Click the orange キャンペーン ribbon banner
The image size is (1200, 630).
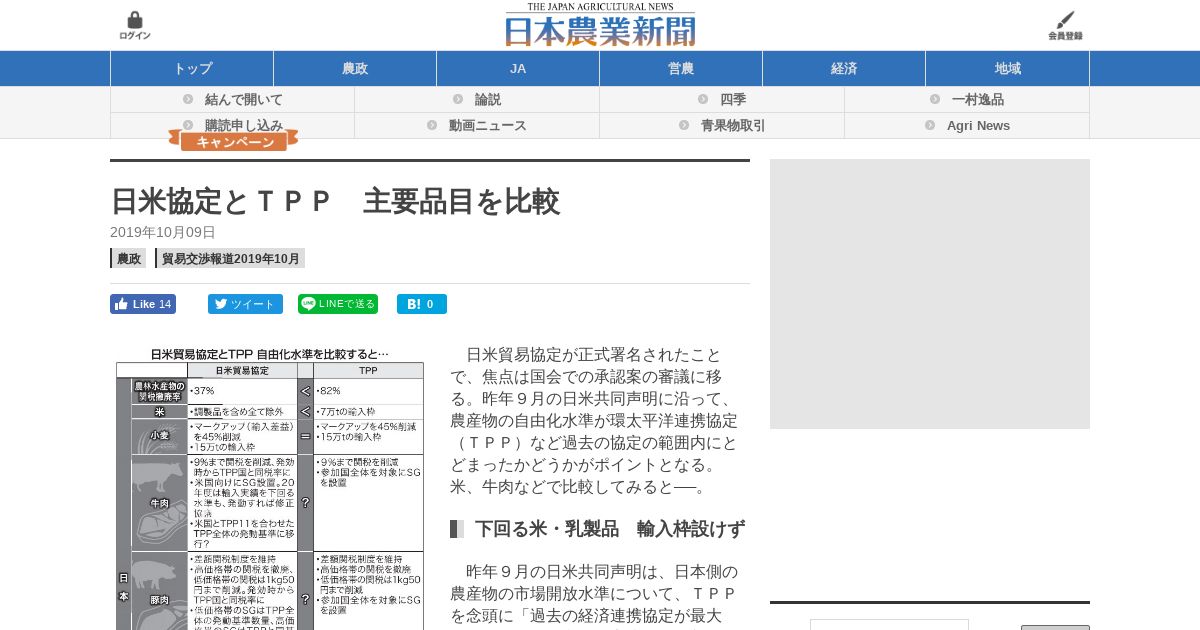tap(234, 142)
